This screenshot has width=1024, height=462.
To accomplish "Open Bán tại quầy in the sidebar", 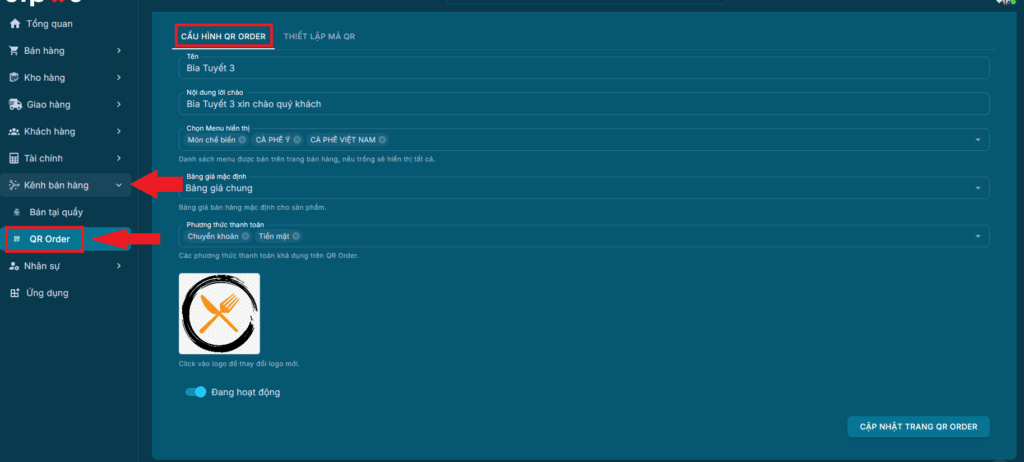I will click(56, 212).
